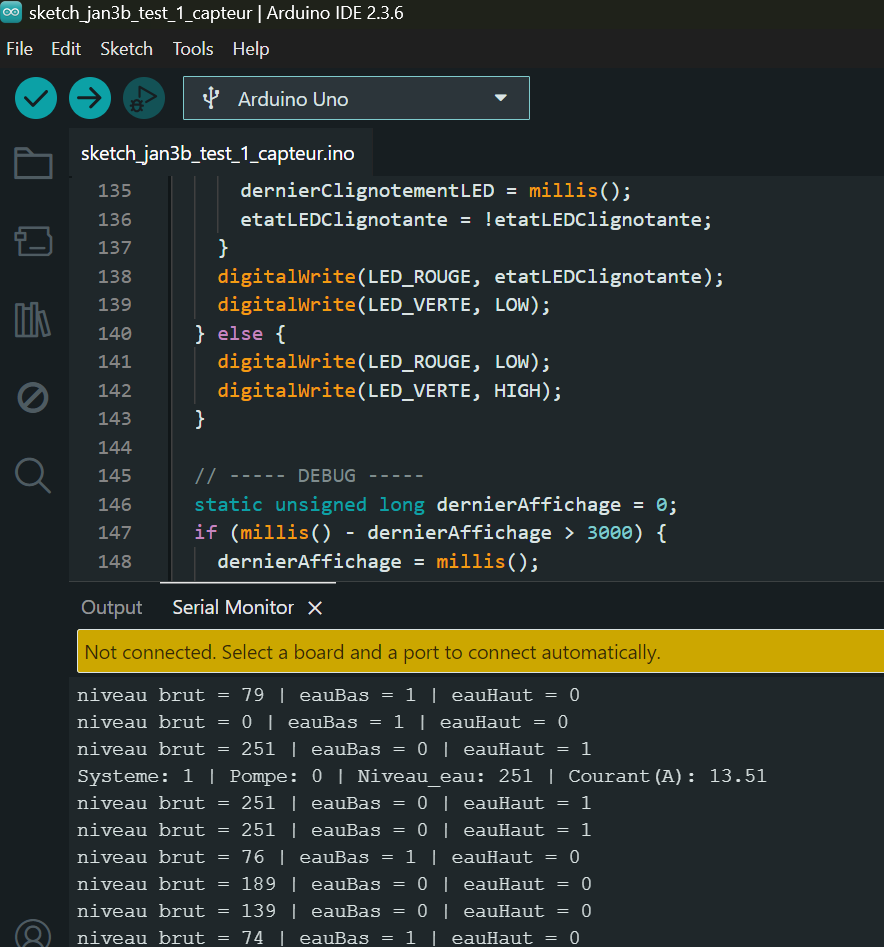Viewport: 884px width, 947px height.
Task: Select the sketch_jan3b_test_1_capteur.ino editor tab
Action: (217, 154)
